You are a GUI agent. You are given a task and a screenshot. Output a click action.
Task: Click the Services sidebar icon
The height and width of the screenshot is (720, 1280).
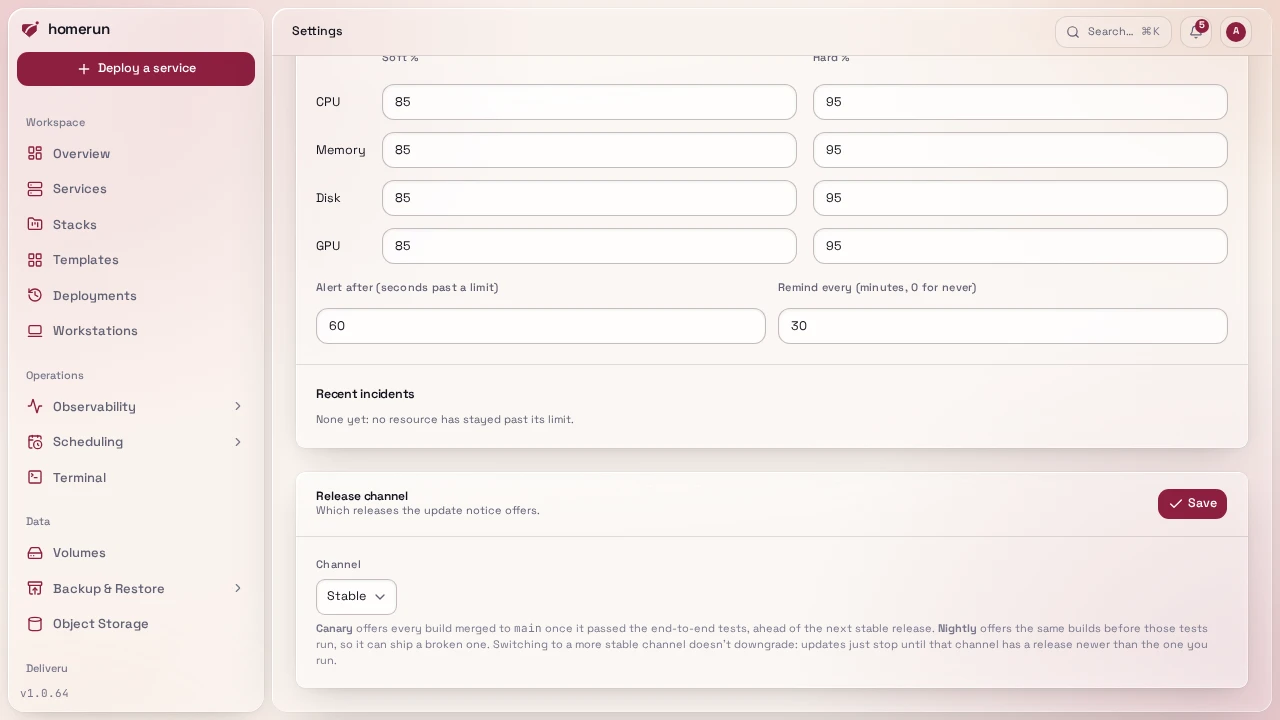(35, 189)
